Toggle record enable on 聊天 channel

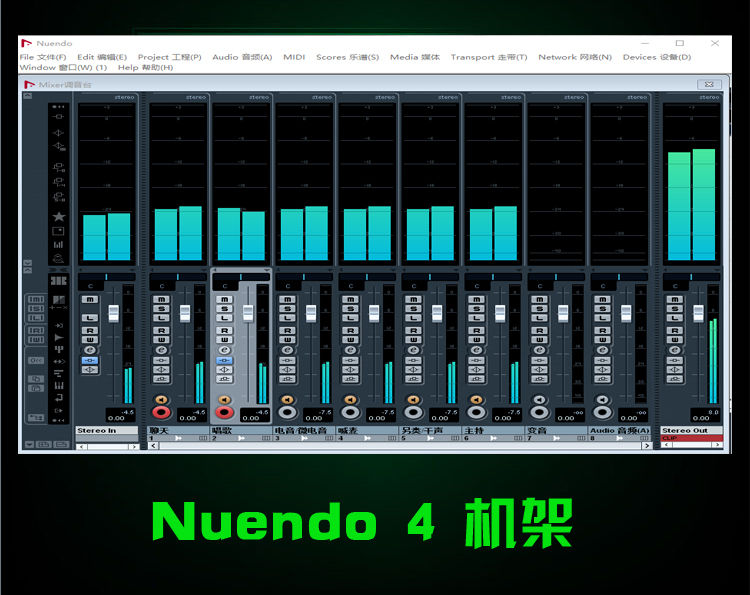tap(161, 412)
